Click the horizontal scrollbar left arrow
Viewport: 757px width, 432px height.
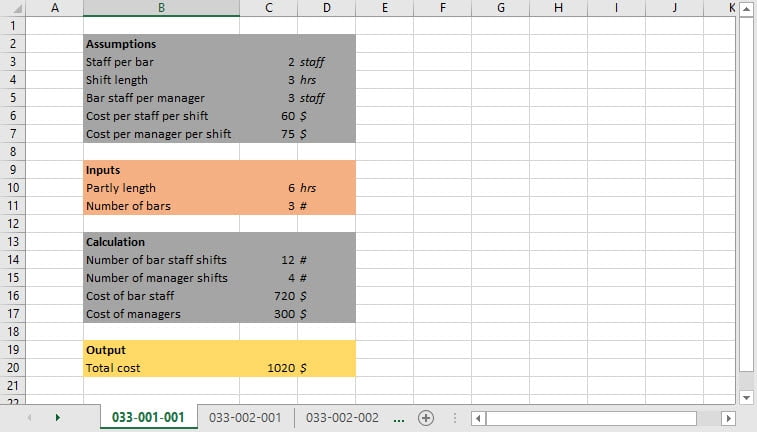click(478, 418)
